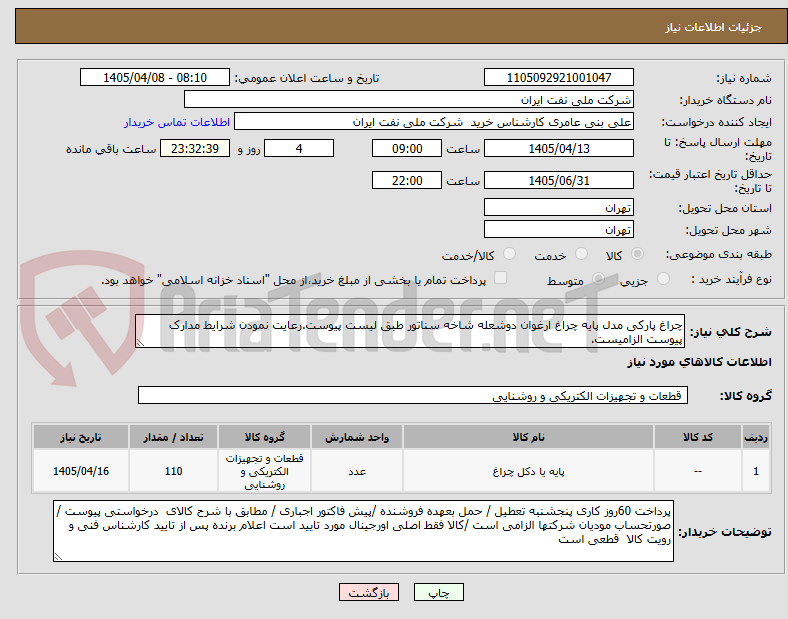Viewport: 788px width, 619px height.
Task: Click the price validity date 1405/06/31
Action: (x=558, y=180)
